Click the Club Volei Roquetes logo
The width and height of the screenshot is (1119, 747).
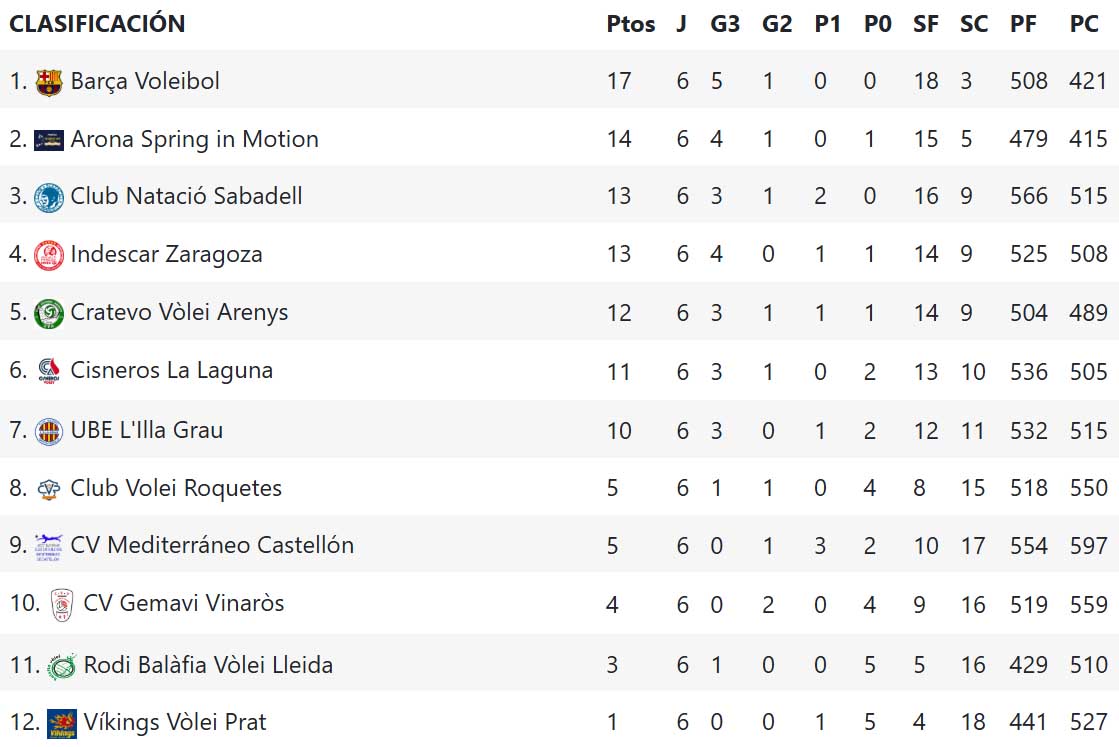coord(48,489)
